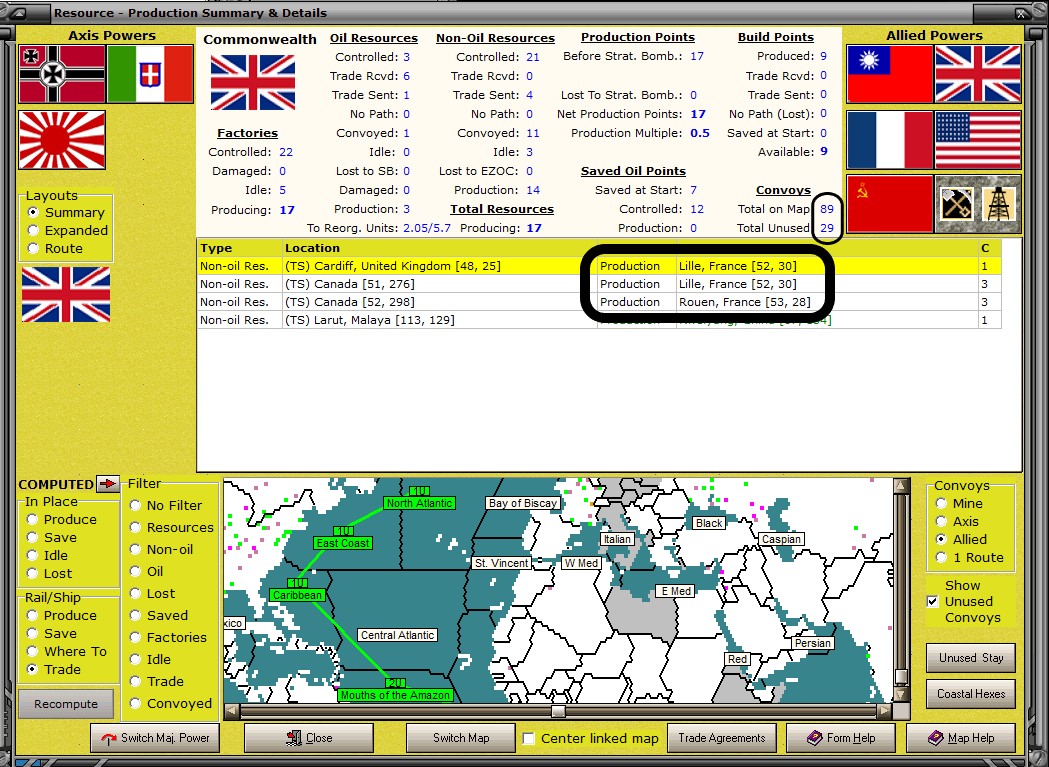1049x767 pixels.
Task: Choose the Expanded layout
Action: 68,230
